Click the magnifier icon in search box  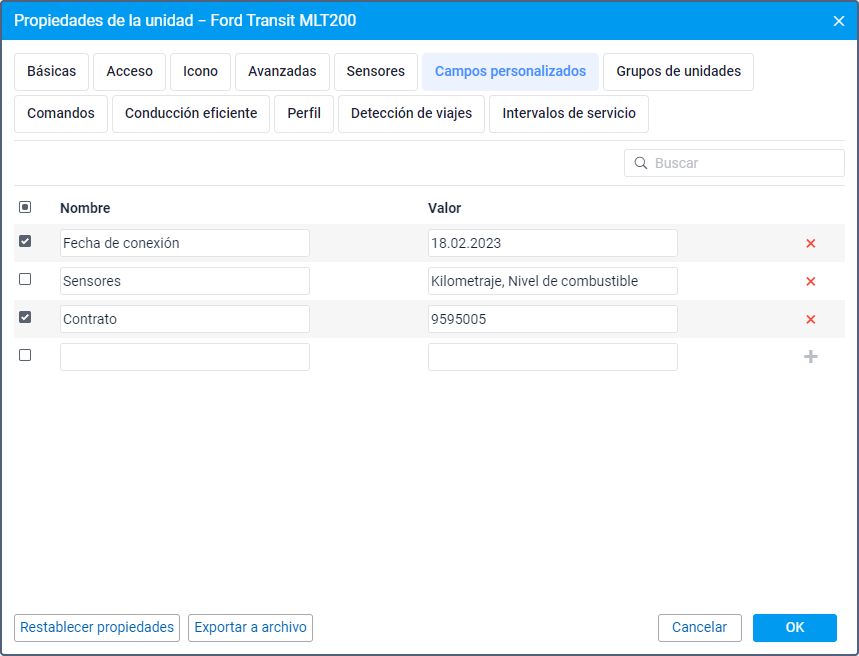pos(640,163)
